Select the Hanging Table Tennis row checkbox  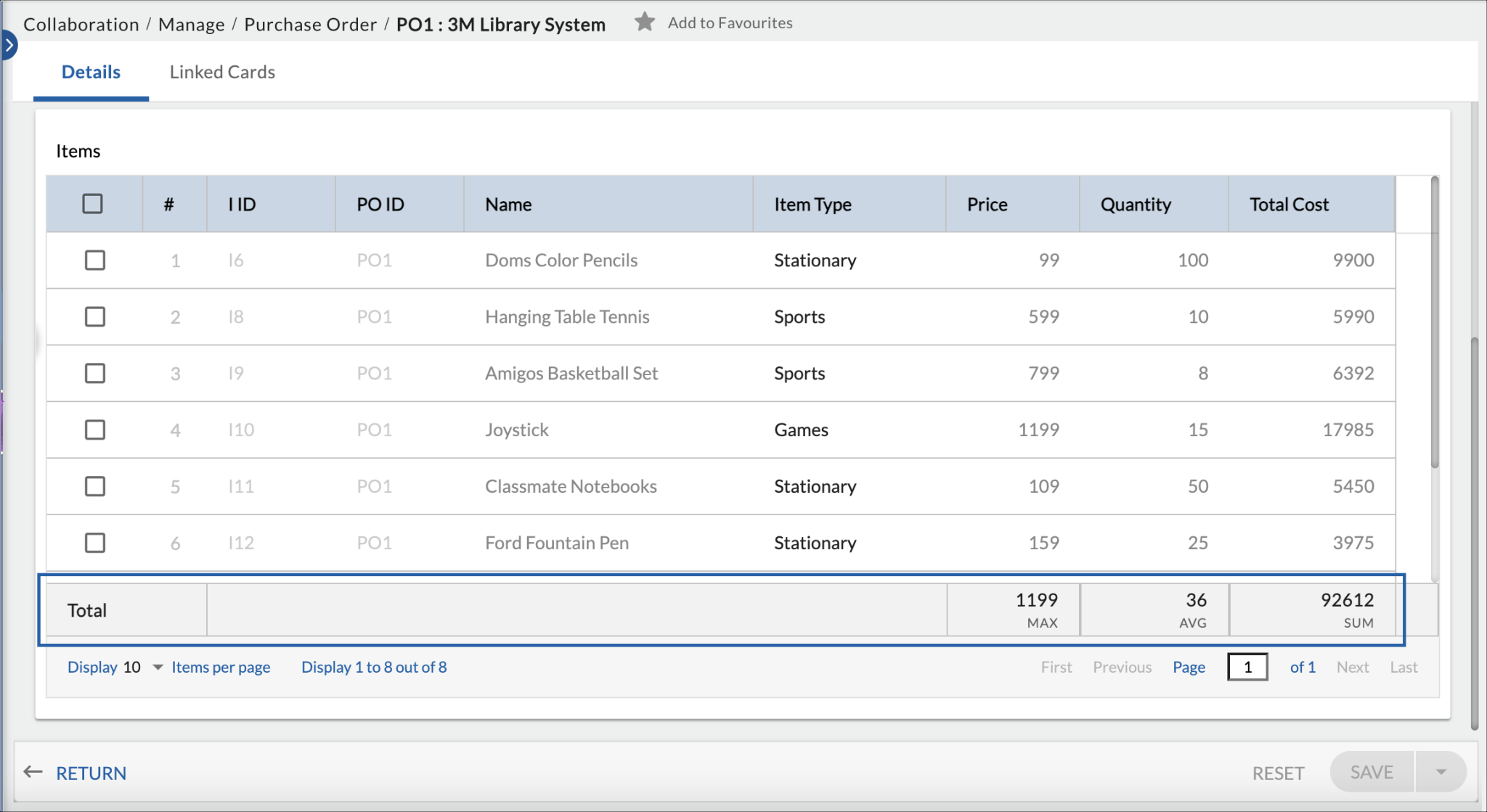[95, 317]
